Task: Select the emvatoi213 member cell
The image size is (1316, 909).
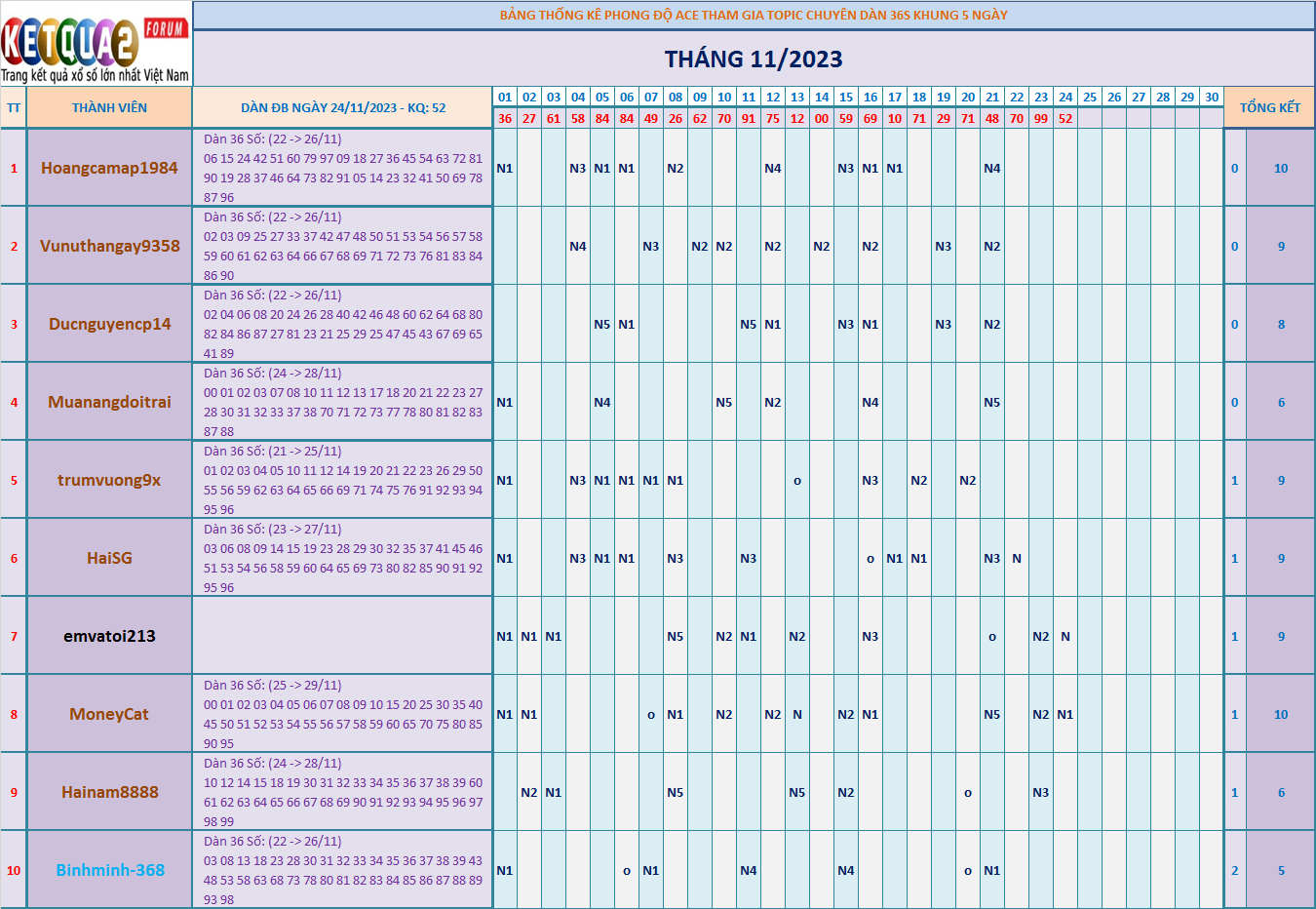Action: (x=109, y=636)
